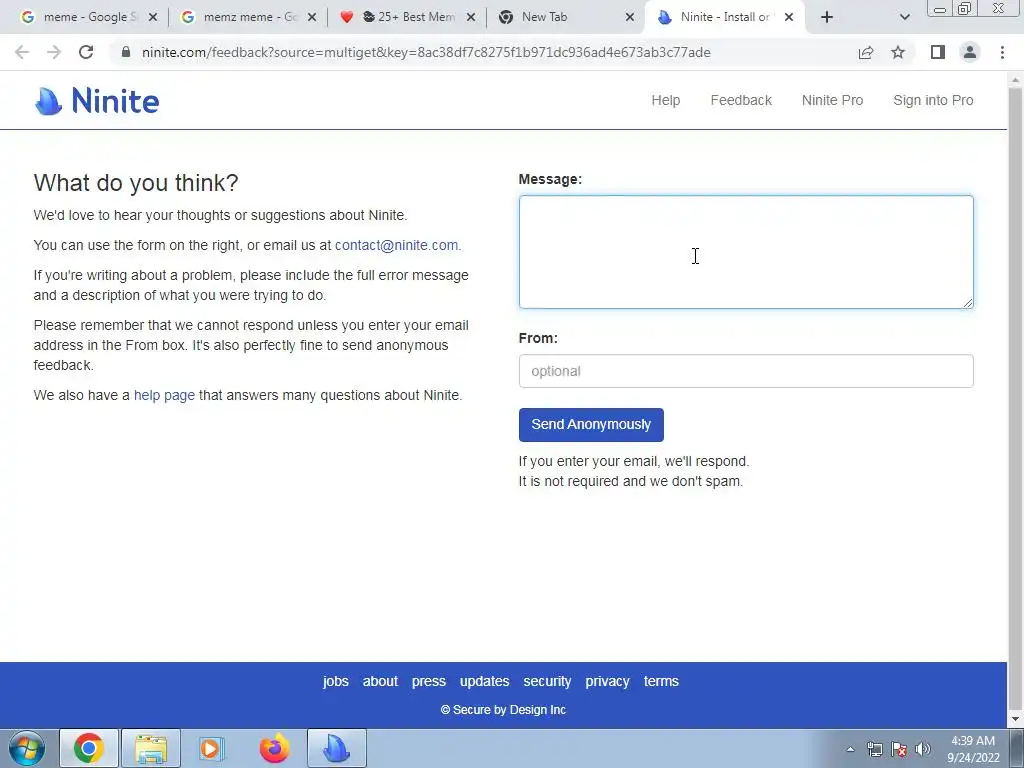Click the Chrome taskbar icon
The height and width of the screenshot is (768, 1024).
click(x=89, y=748)
